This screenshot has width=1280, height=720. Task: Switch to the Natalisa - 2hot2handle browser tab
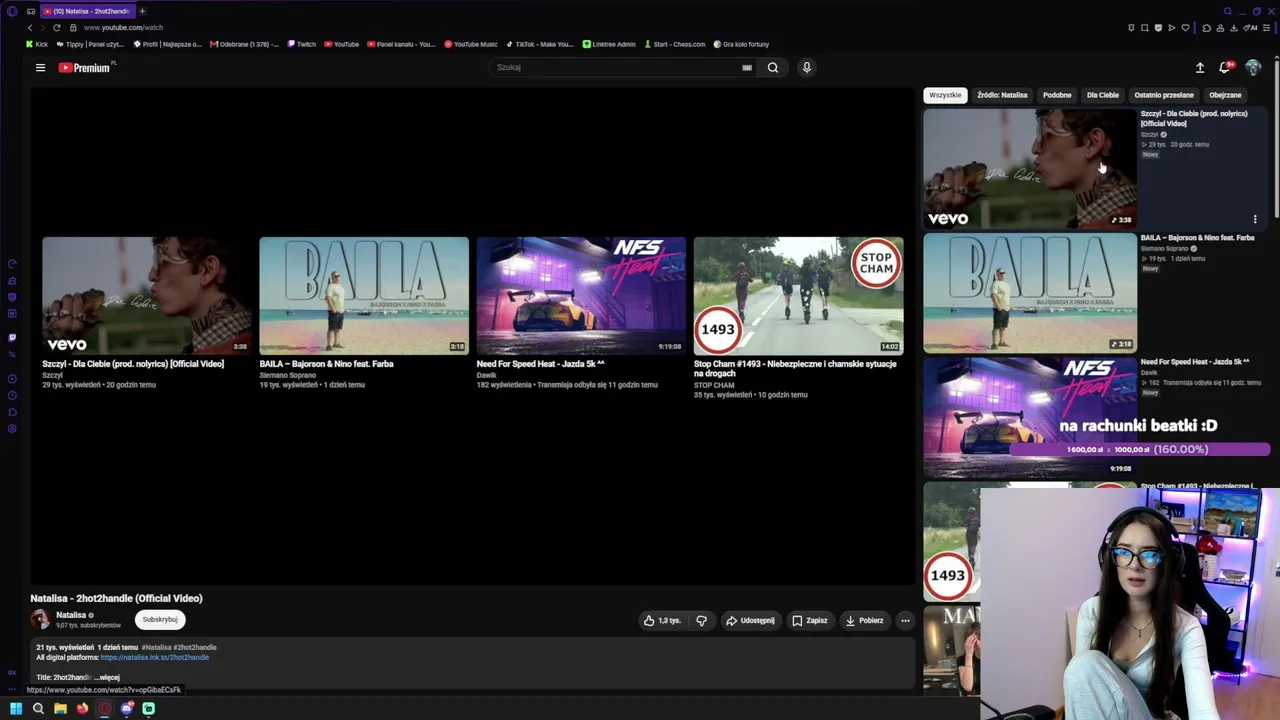coord(87,11)
